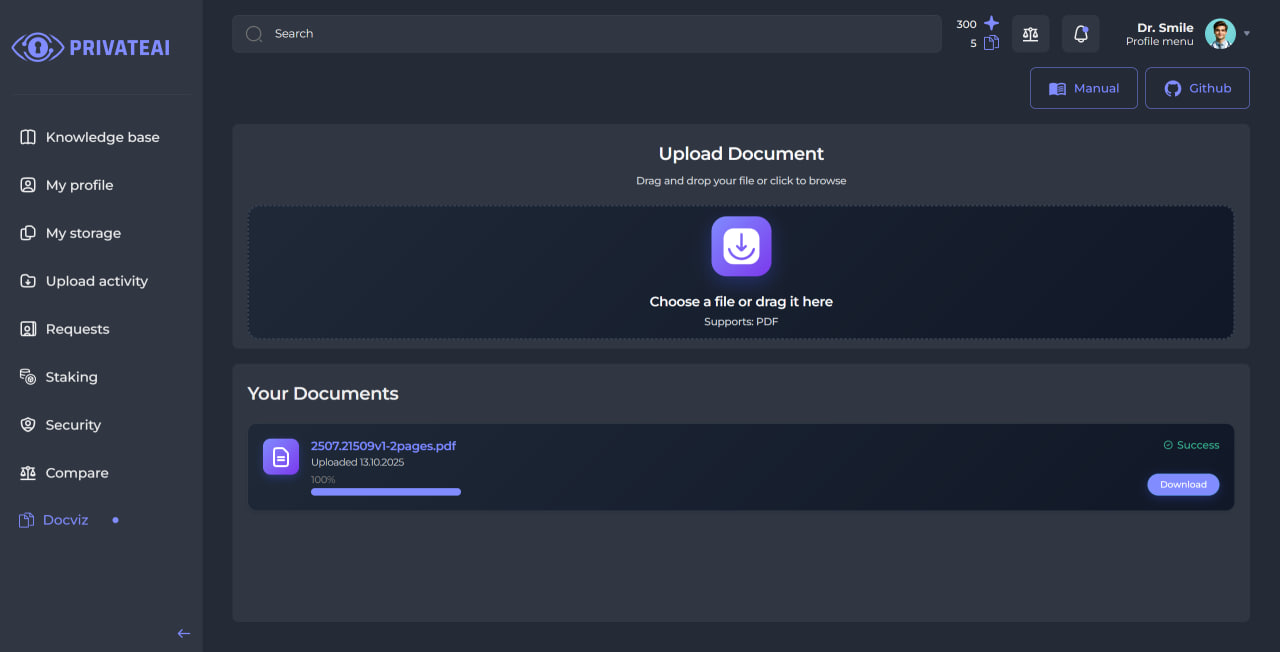1280x652 pixels.
Task: Go to My storage section
Action: tap(83, 233)
